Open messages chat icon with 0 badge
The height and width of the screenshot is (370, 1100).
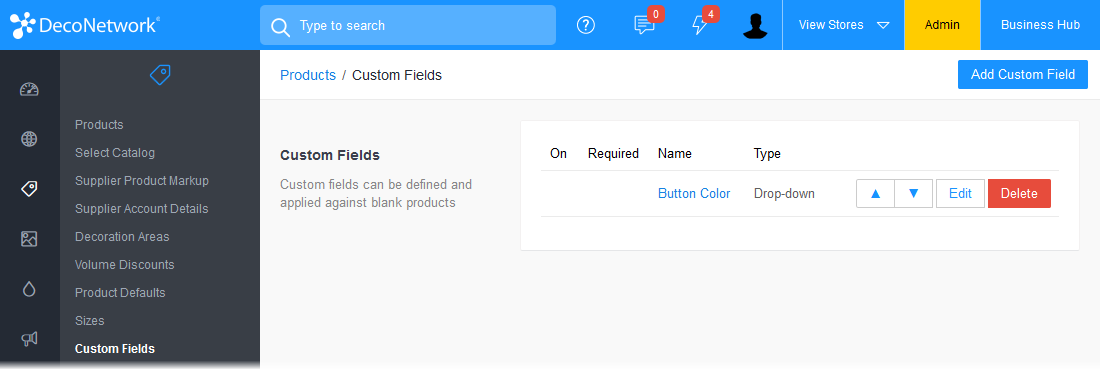tap(645, 24)
